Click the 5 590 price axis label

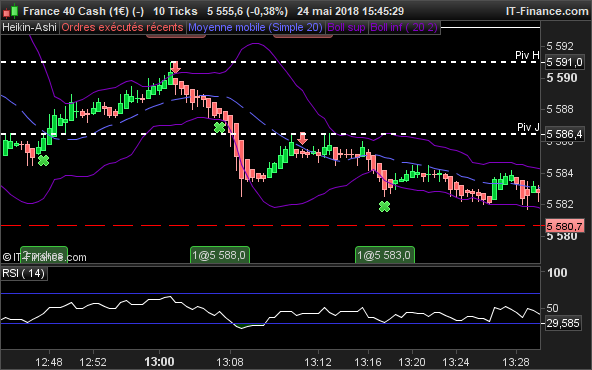[562, 78]
